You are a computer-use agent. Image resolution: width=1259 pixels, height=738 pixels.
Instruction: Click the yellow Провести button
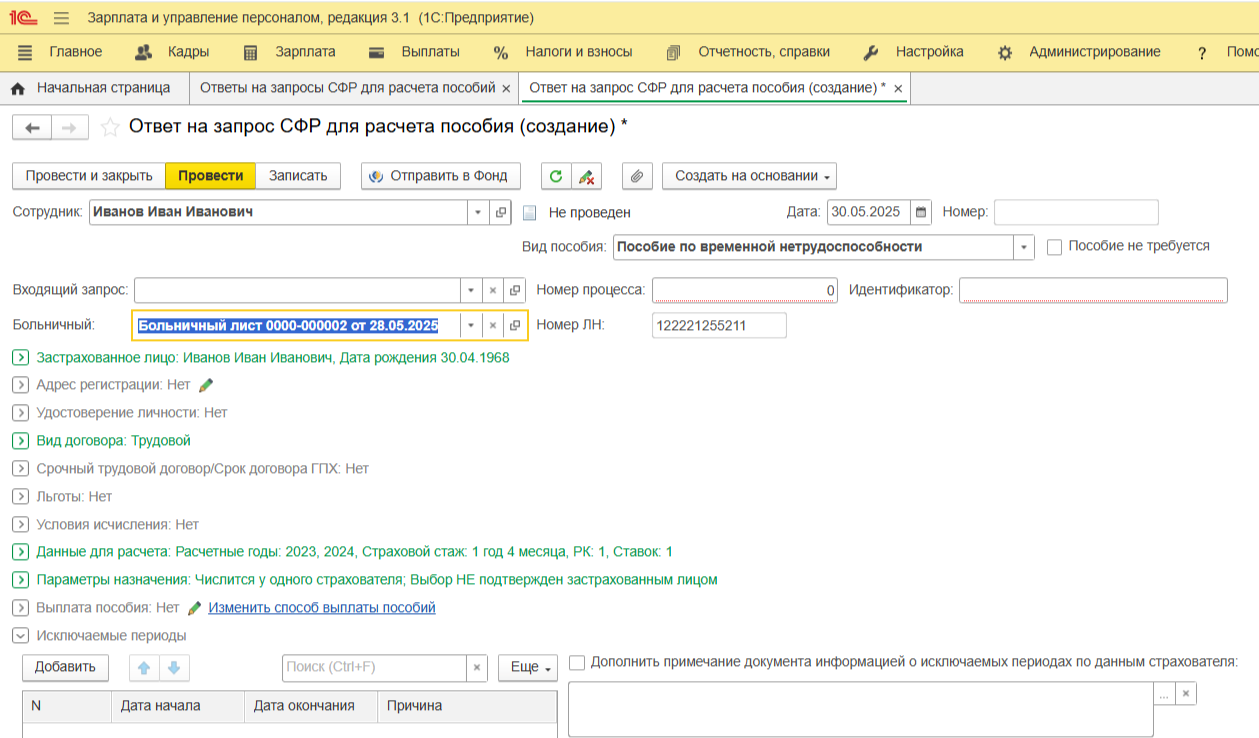tap(210, 176)
